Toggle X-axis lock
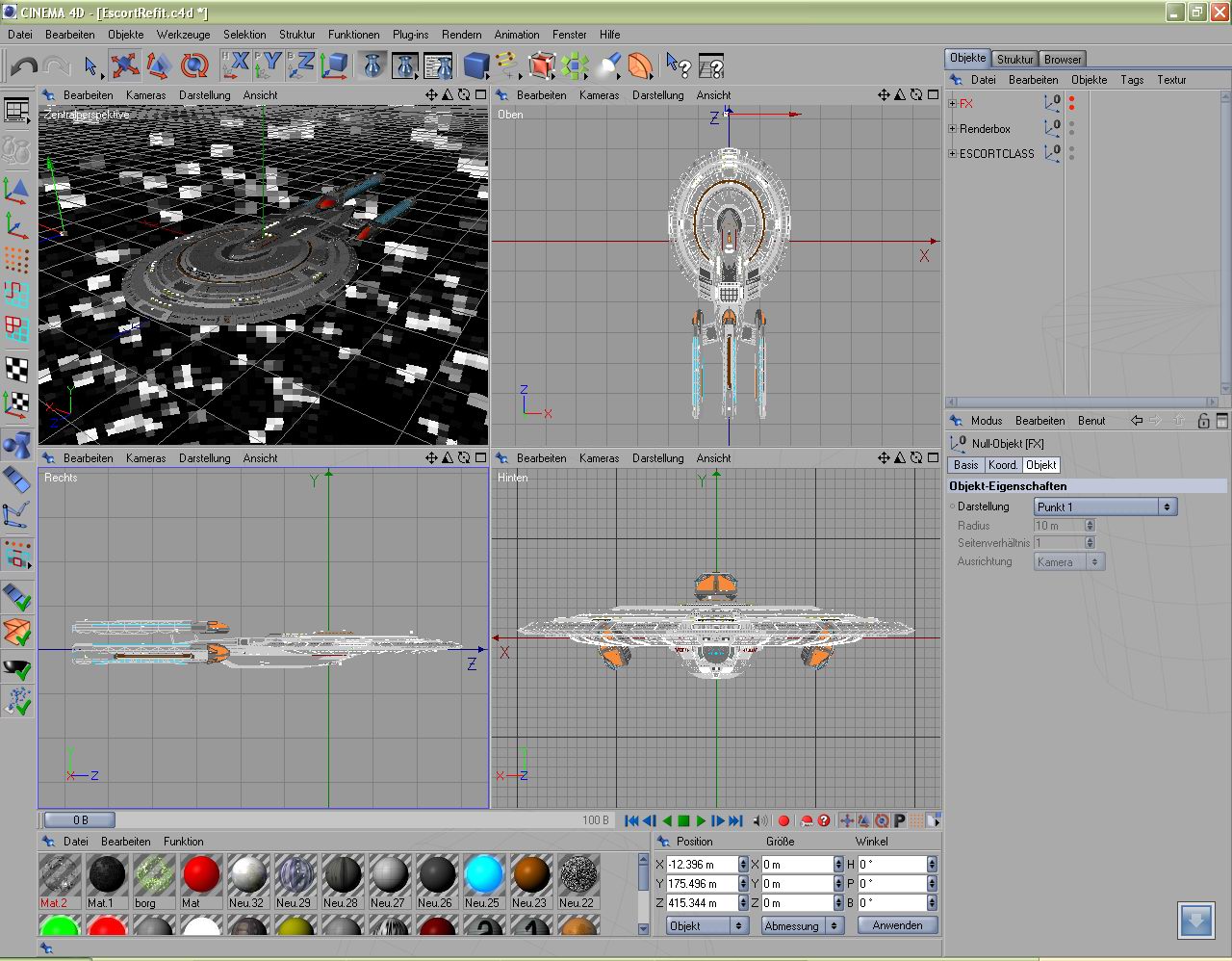 pyautogui.click(x=236, y=65)
